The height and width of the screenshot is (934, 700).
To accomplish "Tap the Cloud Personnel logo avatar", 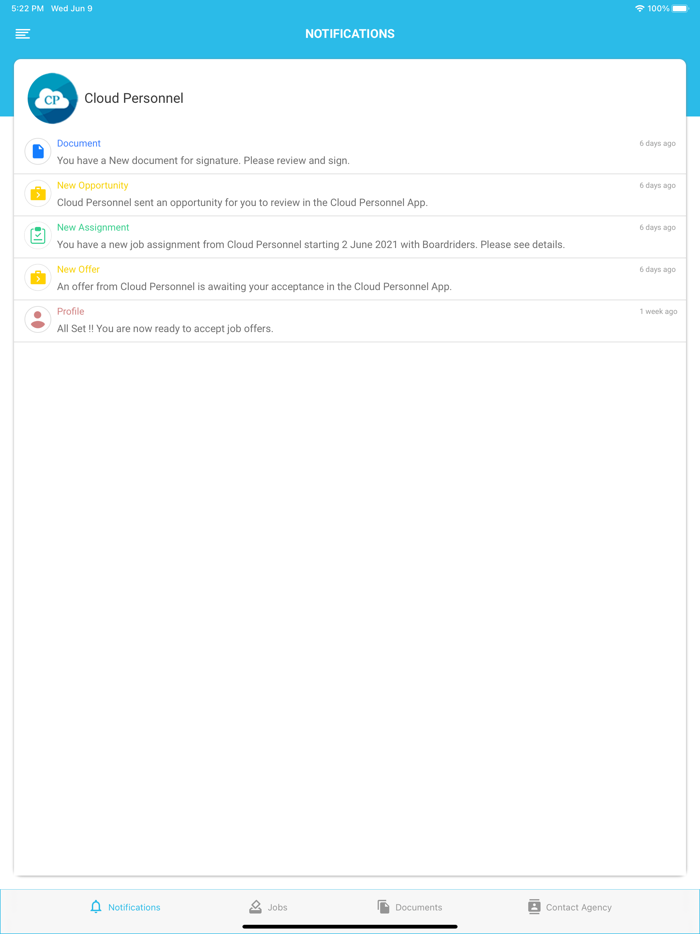I will point(52,98).
